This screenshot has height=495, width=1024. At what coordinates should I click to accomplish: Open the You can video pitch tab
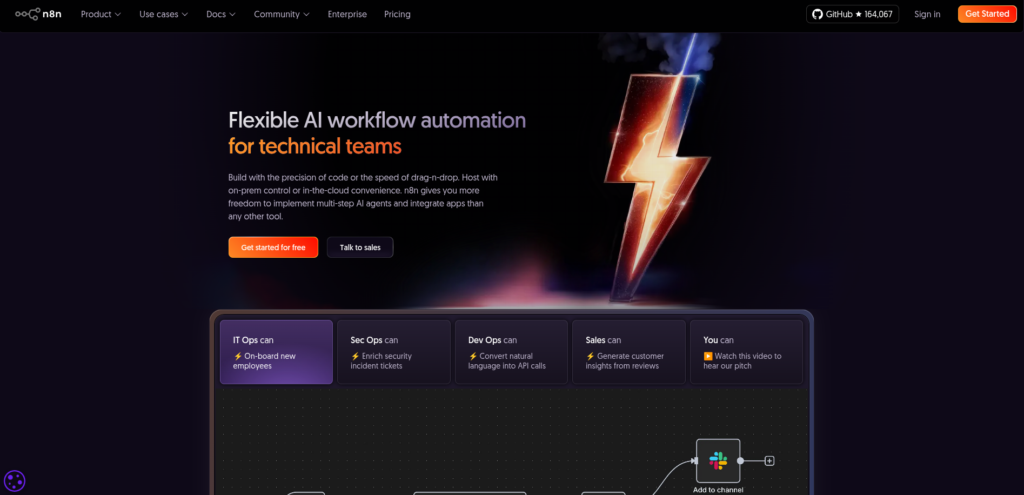pos(746,352)
